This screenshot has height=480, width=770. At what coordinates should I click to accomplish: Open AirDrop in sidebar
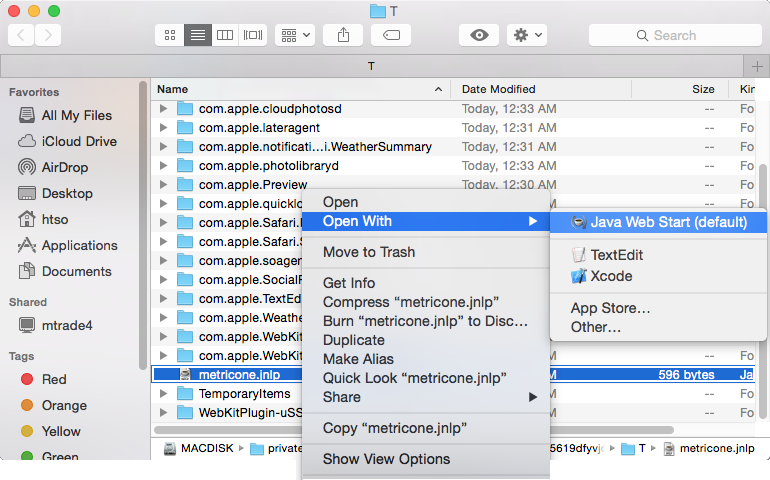(53, 168)
